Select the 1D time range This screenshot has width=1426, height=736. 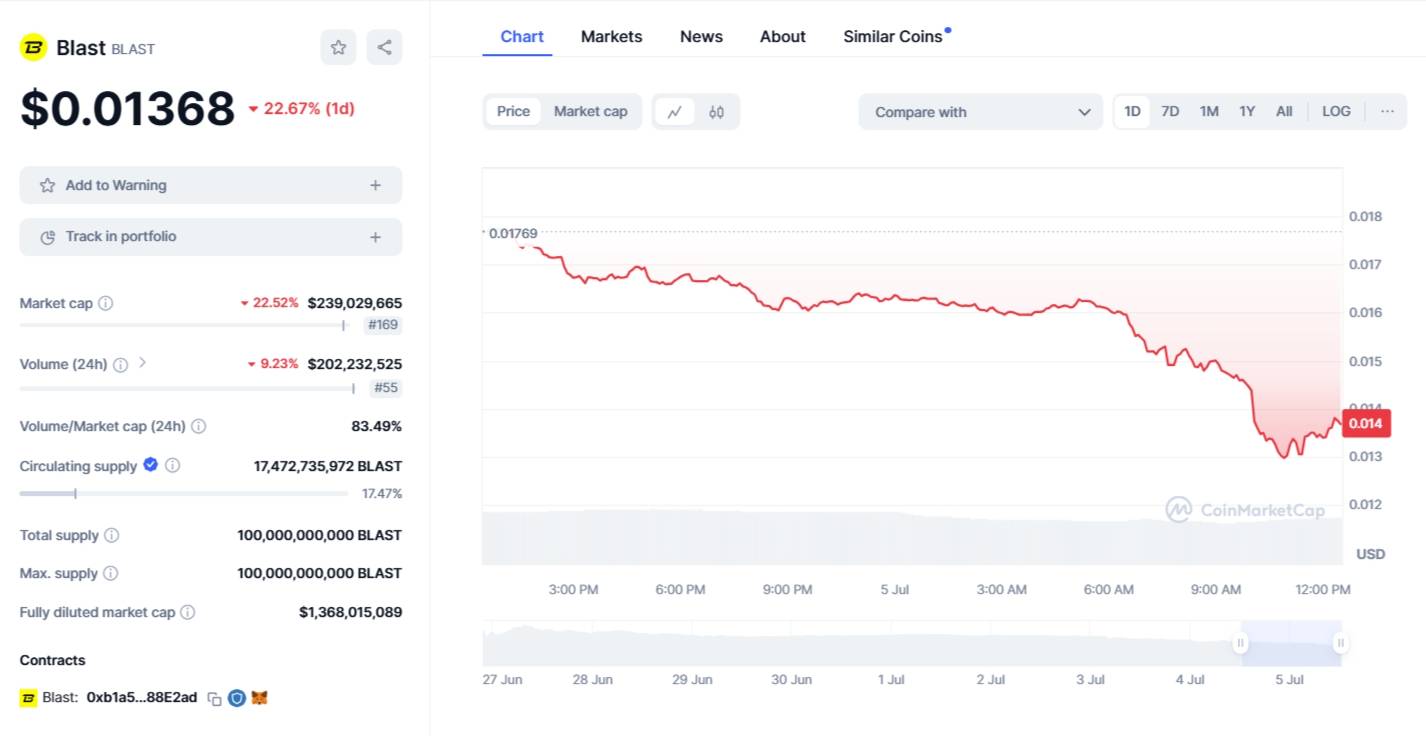pyautogui.click(x=1132, y=111)
